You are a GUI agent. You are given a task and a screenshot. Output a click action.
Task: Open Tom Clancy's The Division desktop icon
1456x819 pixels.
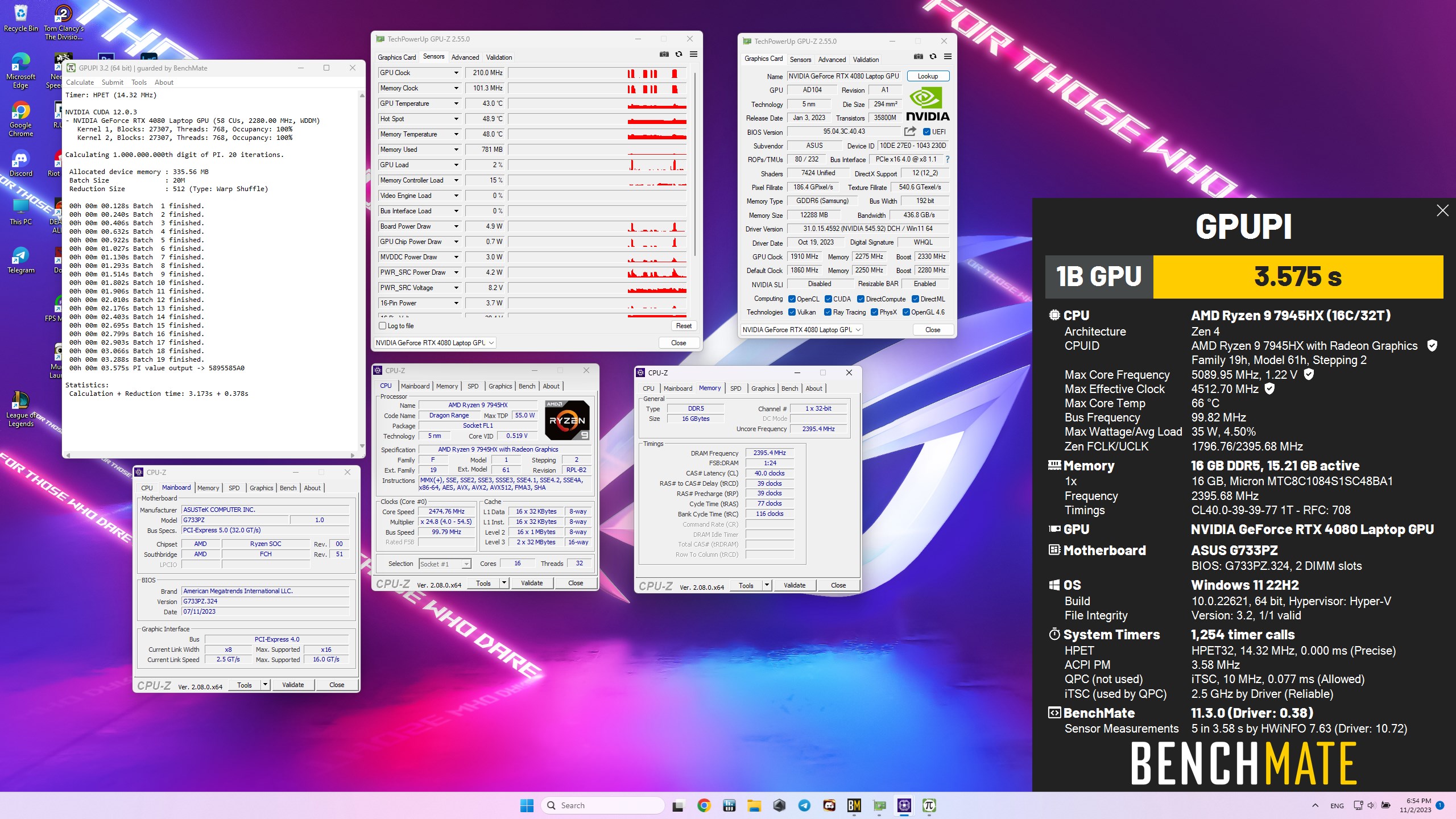64,23
